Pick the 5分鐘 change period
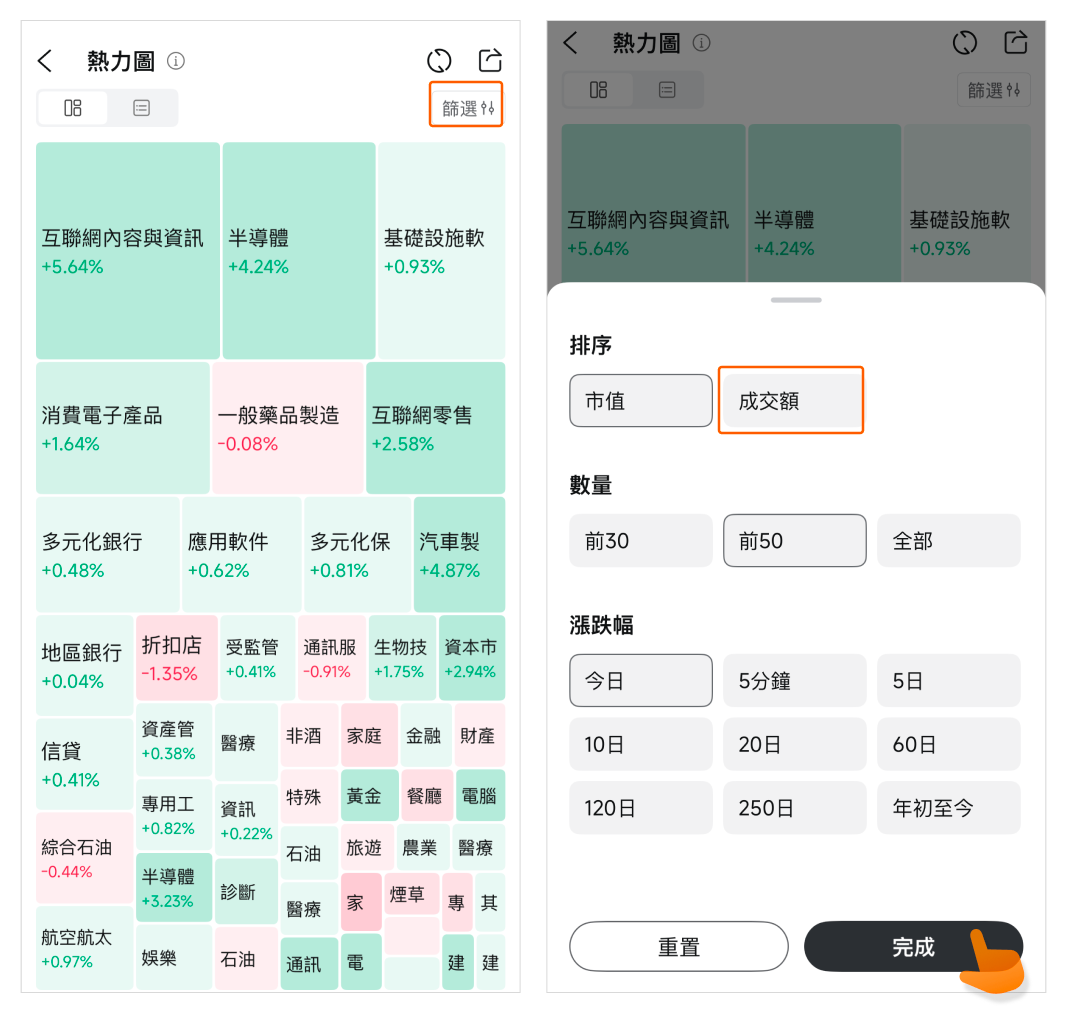1067x1024 pixels. tap(794, 681)
